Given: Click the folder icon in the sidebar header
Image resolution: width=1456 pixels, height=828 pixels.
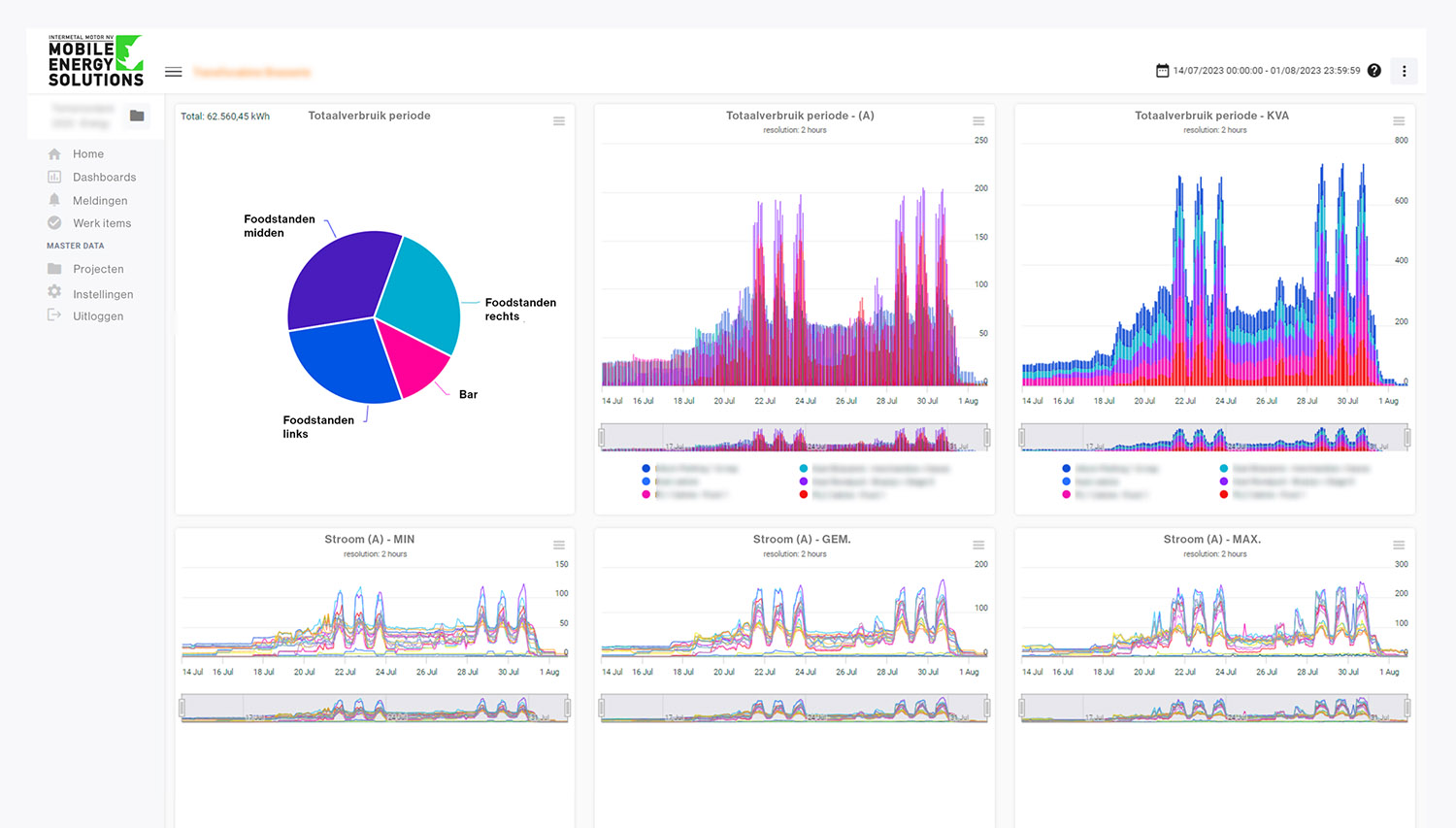Looking at the screenshot, I should coord(137,116).
